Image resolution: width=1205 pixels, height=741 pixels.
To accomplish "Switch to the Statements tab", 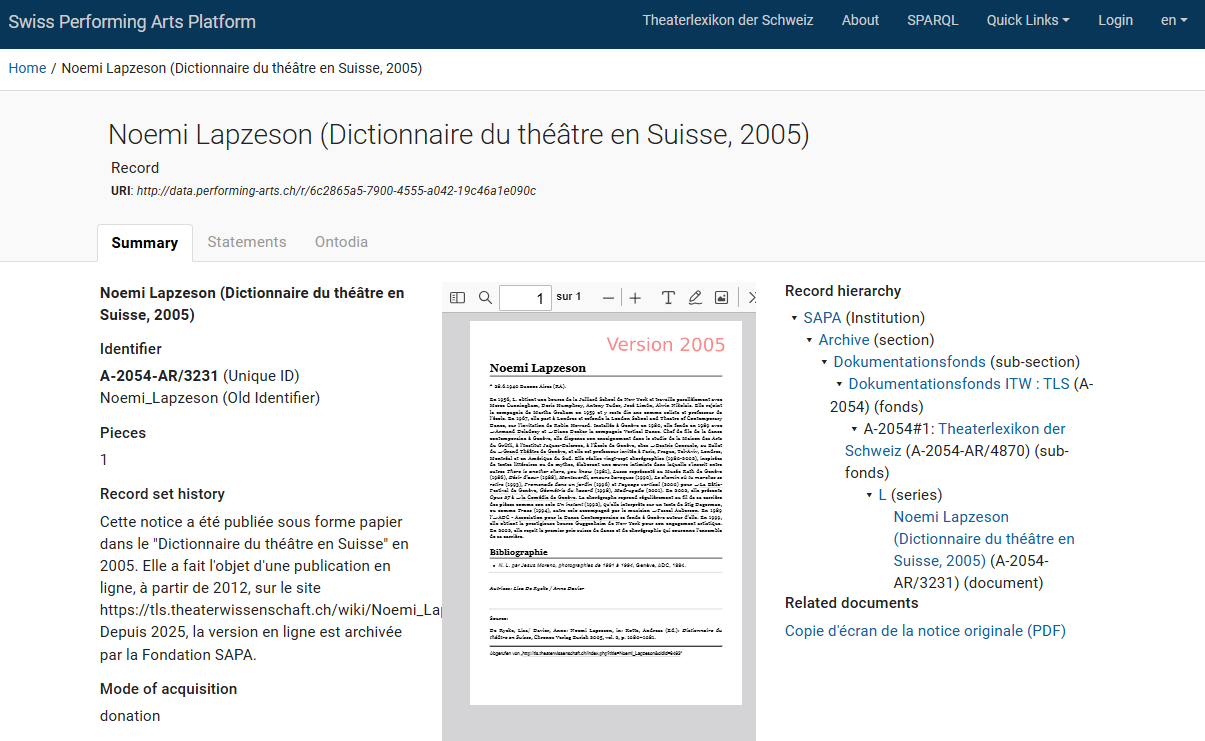I will tap(247, 242).
